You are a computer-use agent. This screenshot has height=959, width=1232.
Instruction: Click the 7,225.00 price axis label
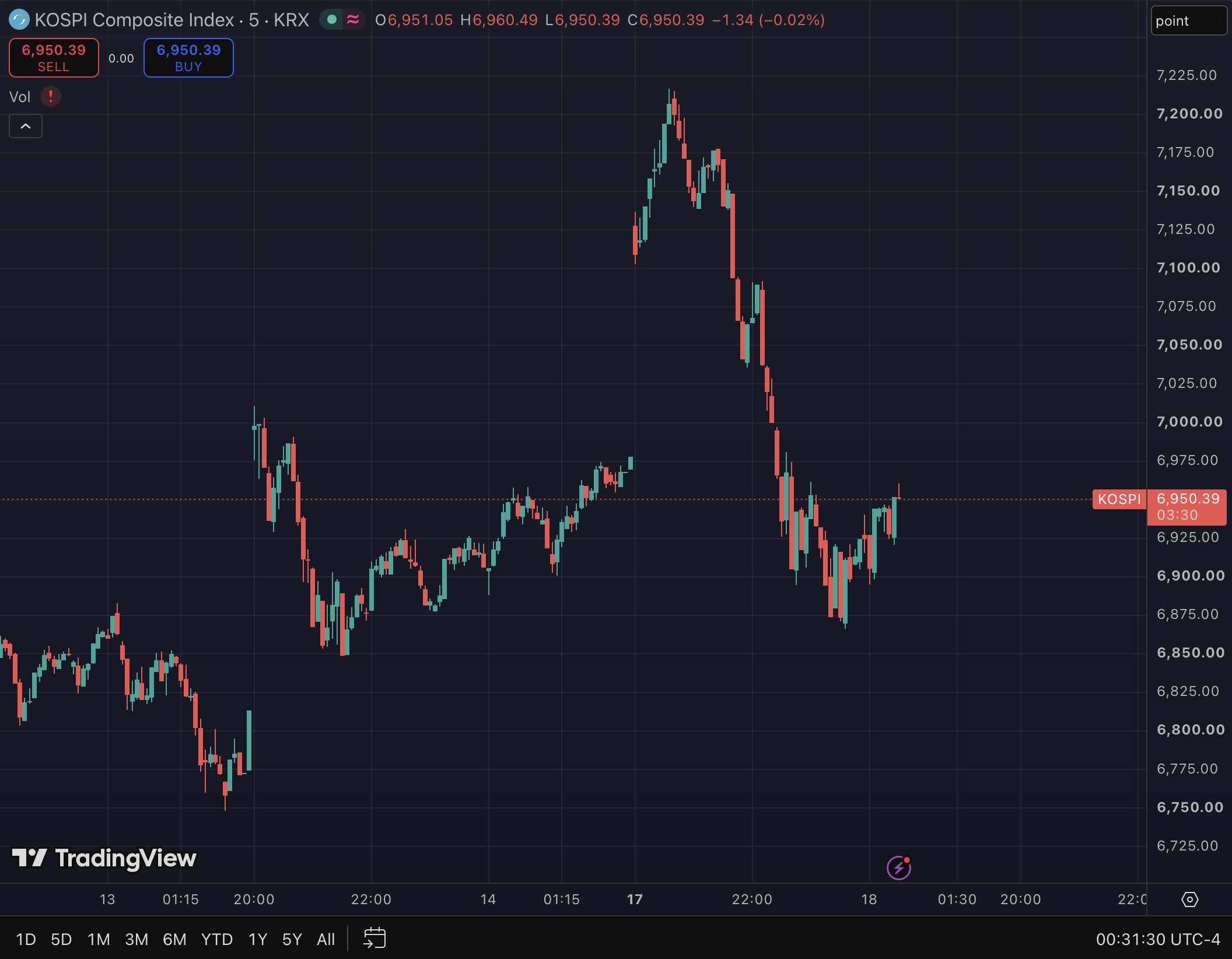1186,75
